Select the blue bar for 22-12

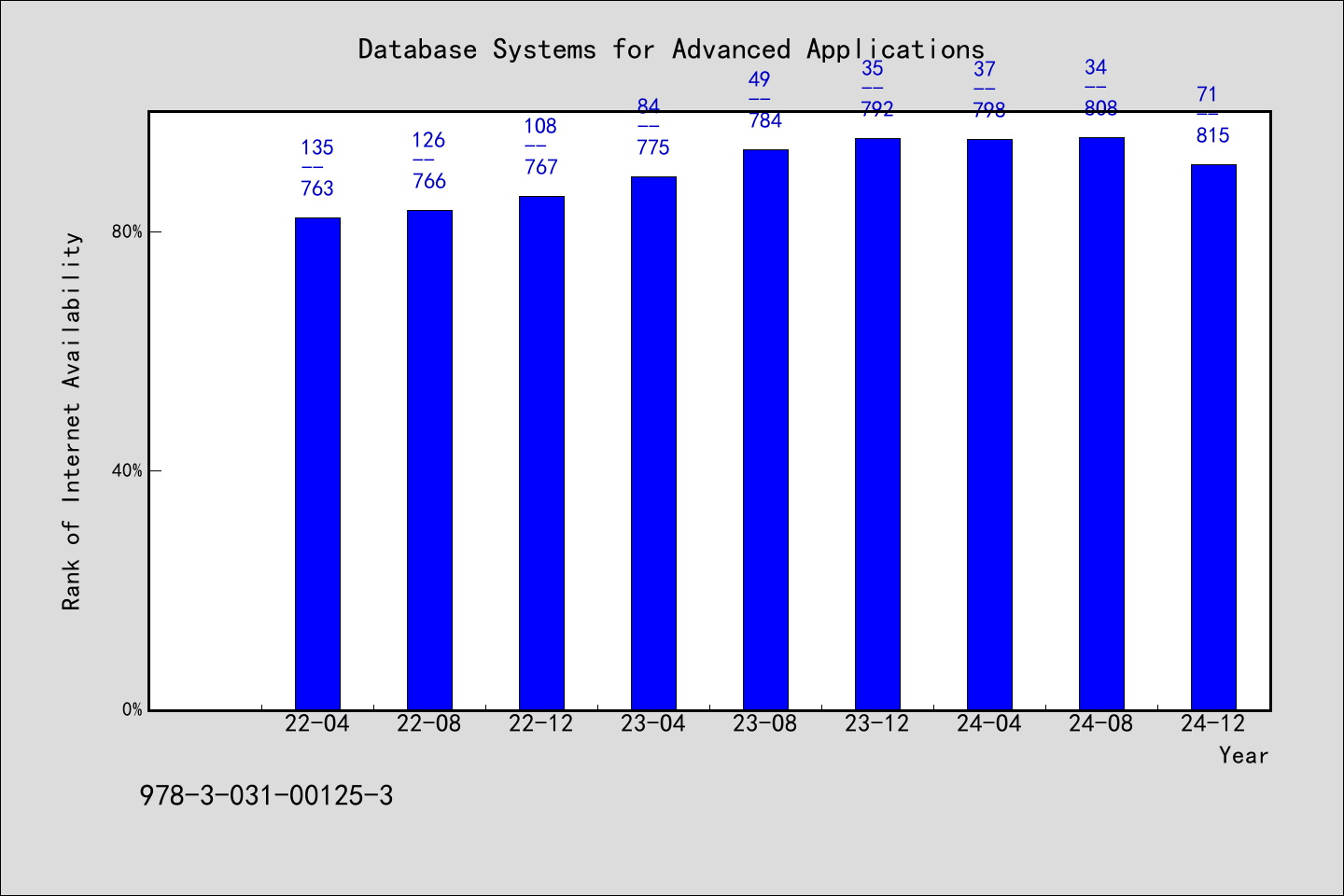(x=541, y=453)
